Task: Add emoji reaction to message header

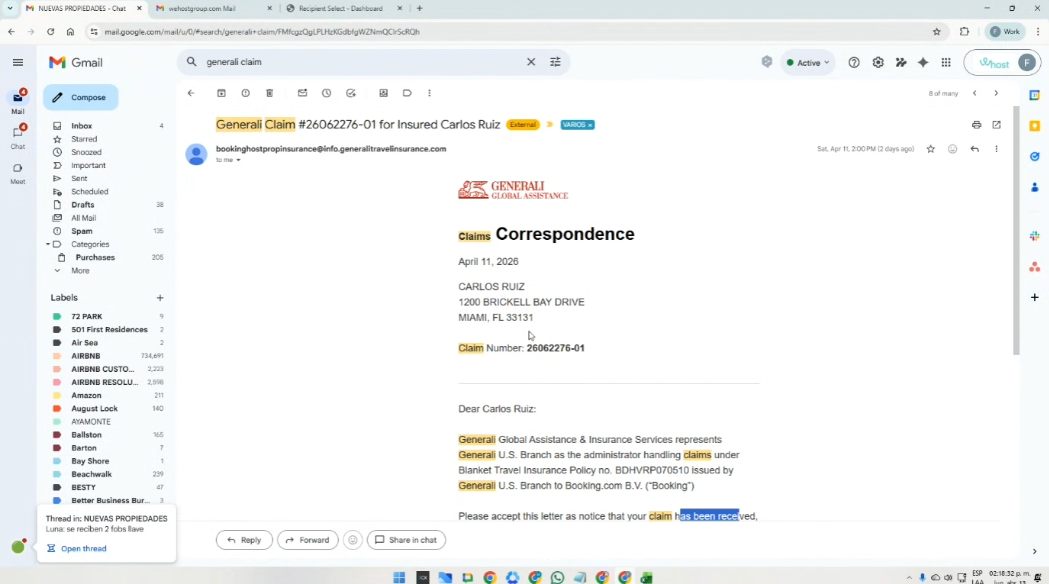Action: (953, 149)
